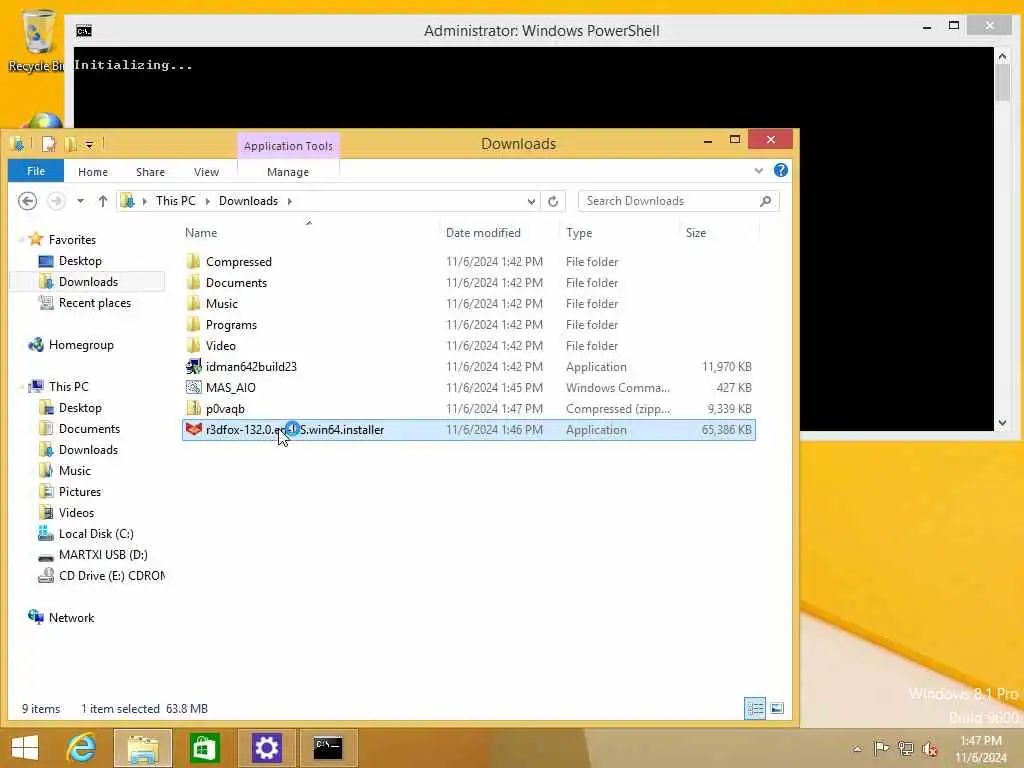1024x768 pixels.
Task: Collapse the Favorites tree section
Action: coord(21,240)
